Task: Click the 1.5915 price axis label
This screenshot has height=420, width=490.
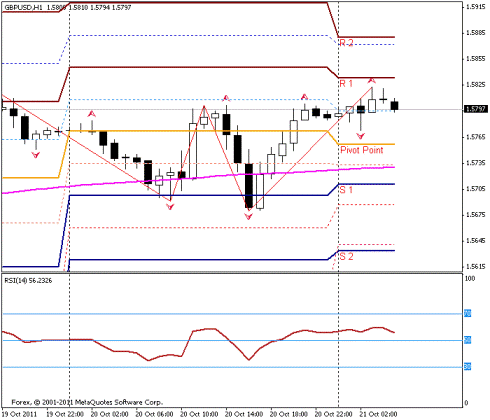Action: pyautogui.click(x=476, y=6)
